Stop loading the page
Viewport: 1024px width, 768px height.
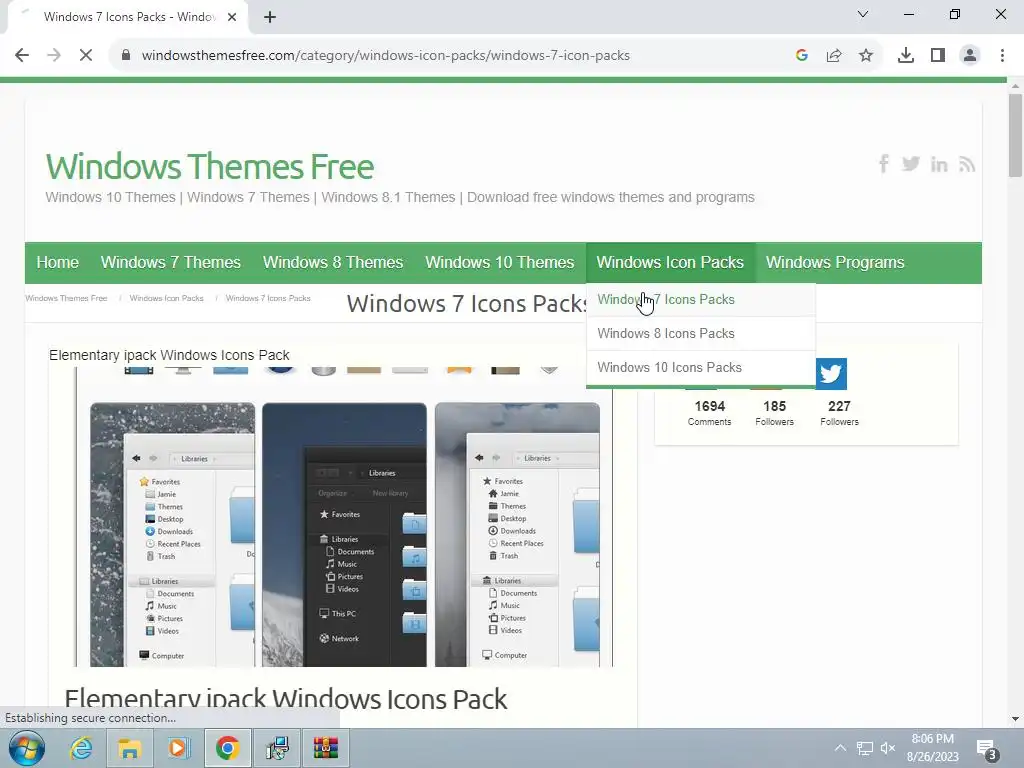pyautogui.click(x=86, y=56)
